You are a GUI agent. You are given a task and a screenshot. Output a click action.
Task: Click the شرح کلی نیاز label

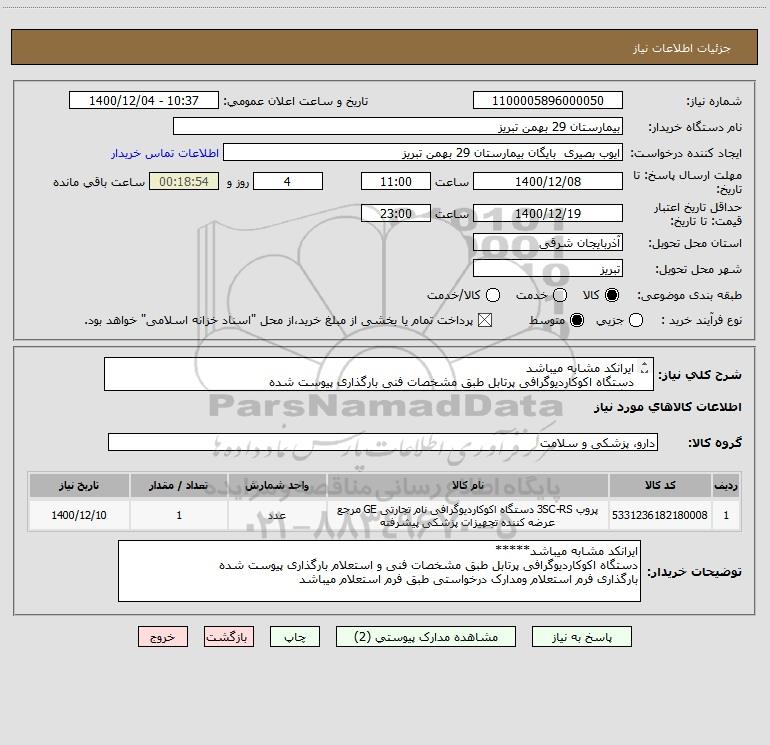click(700, 375)
